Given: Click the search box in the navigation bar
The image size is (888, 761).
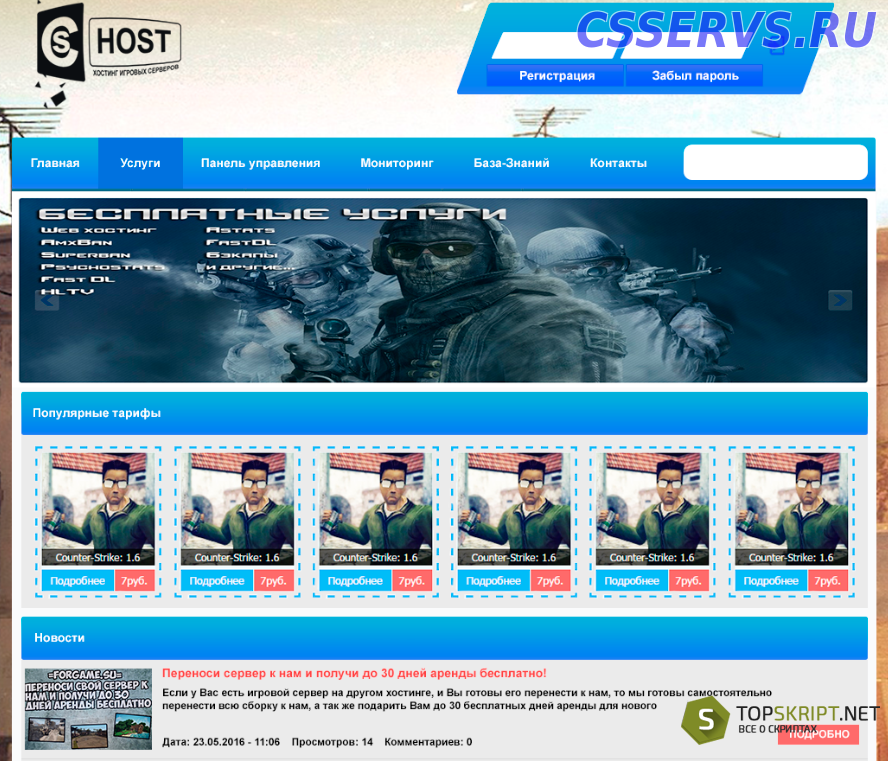Looking at the screenshot, I should [775, 163].
